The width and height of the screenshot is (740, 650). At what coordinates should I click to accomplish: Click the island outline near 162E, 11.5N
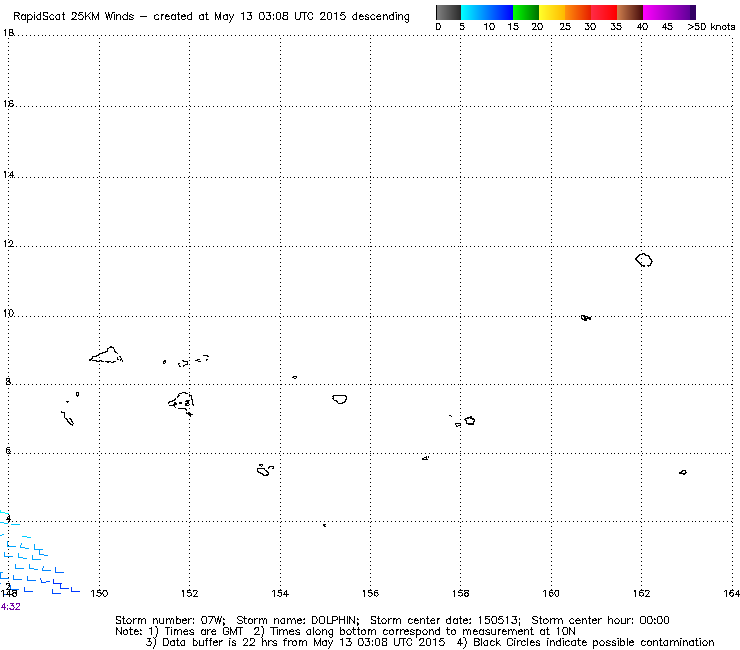(644, 260)
